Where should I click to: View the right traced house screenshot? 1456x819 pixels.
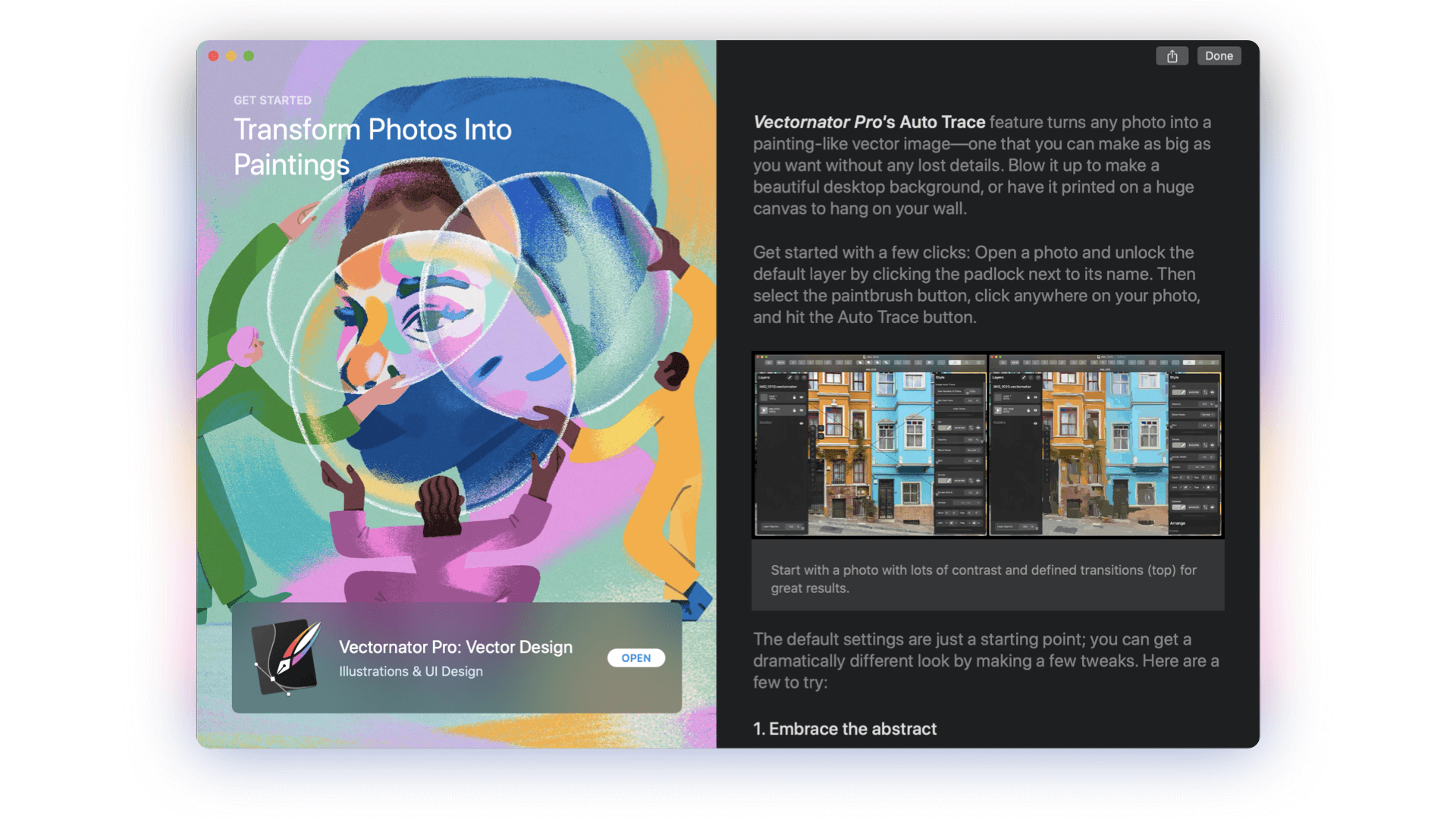(1106, 445)
